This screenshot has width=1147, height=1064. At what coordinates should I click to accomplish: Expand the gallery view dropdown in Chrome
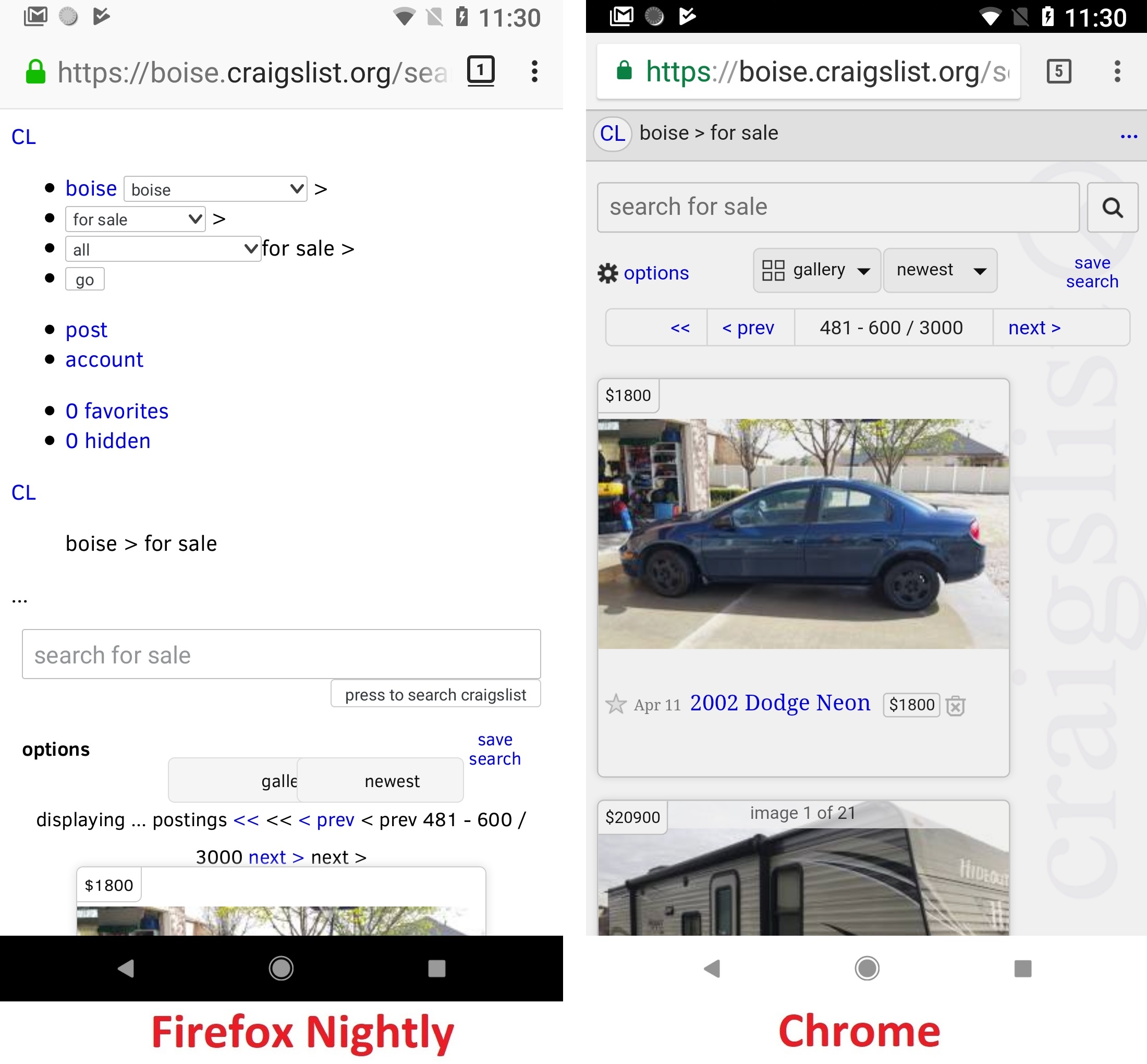coord(816,270)
